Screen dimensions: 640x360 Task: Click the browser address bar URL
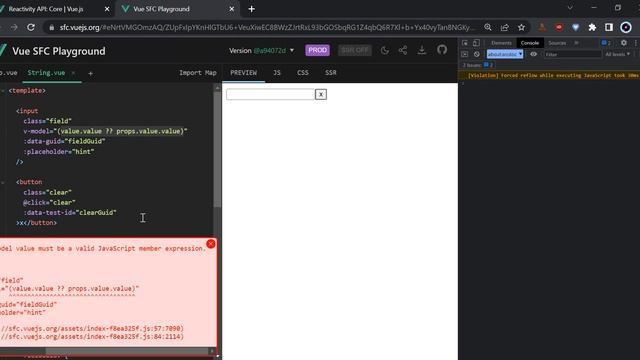(x=267, y=27)
